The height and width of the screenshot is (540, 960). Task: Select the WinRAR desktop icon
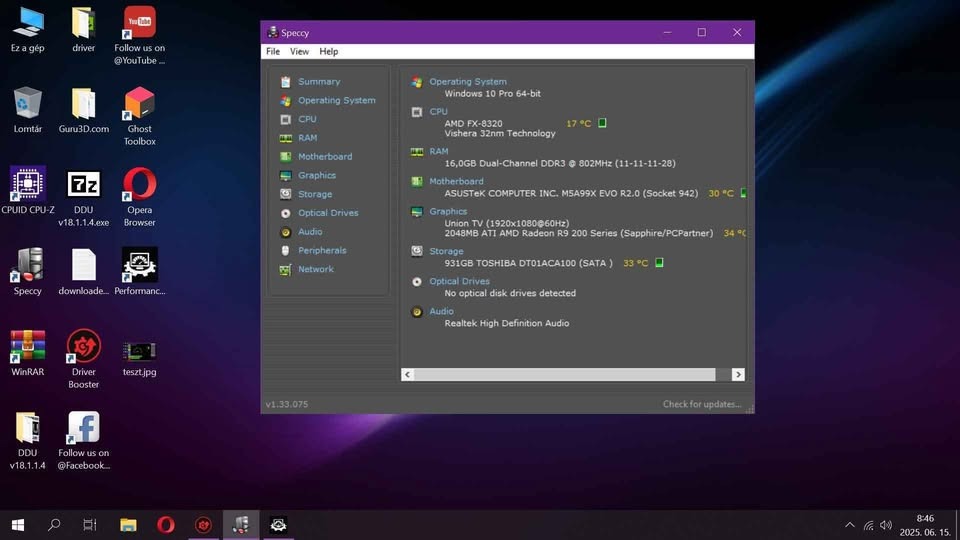click(28, 353)
